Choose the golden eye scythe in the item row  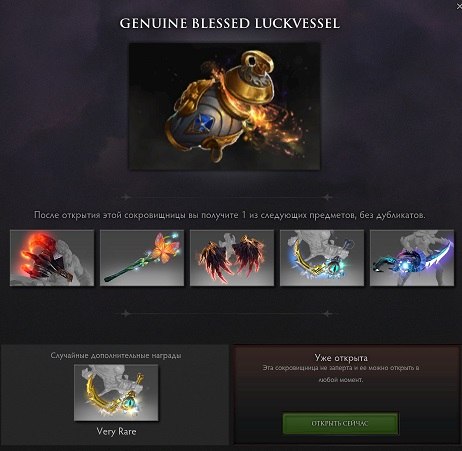[322, 258]
